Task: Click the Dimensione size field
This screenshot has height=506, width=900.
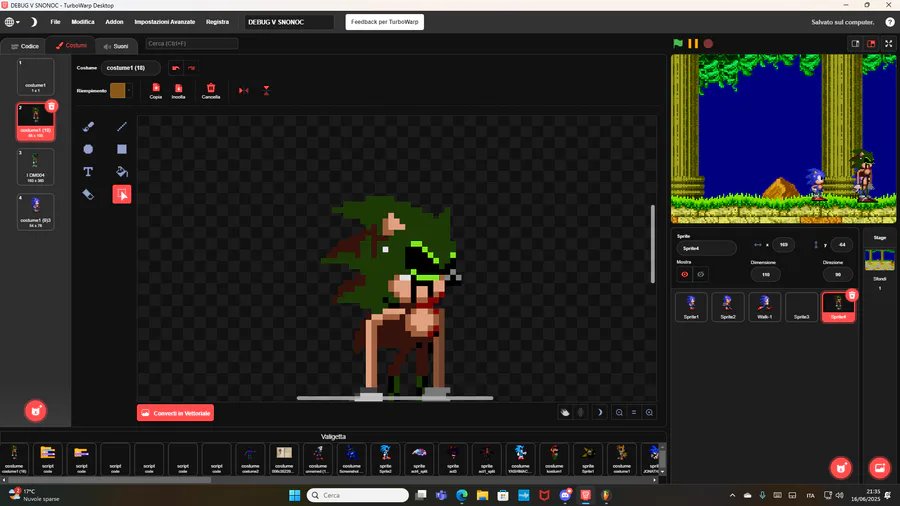Action: (766, 274)
